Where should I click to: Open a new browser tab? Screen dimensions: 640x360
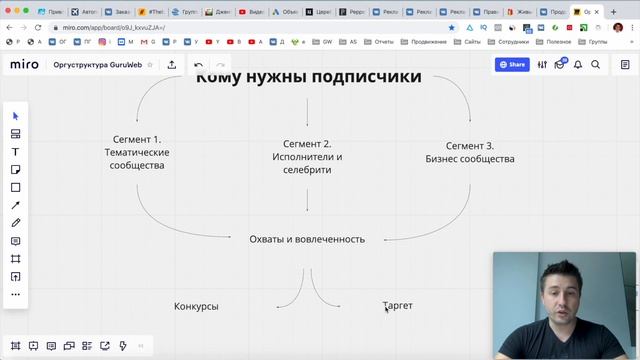coord(613,12)
